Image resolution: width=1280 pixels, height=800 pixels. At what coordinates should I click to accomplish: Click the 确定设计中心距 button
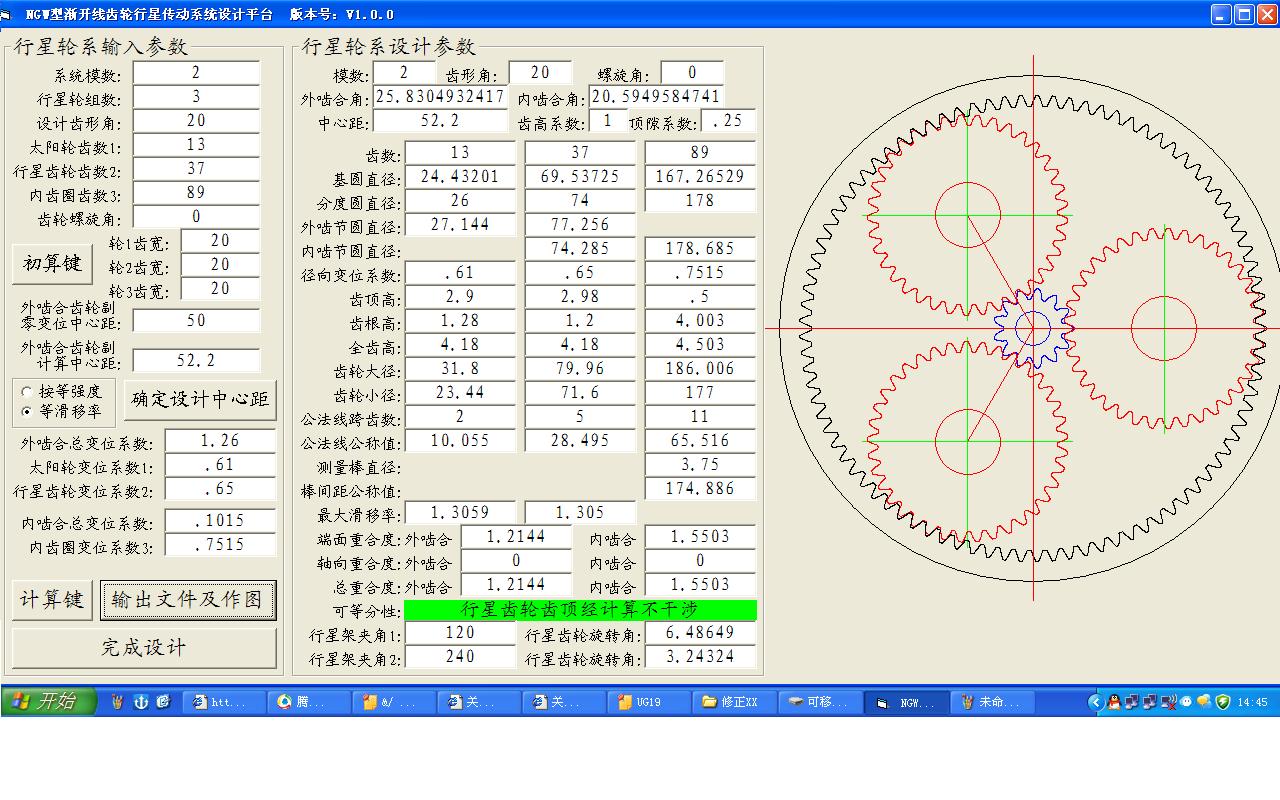(x=200, y=400)
